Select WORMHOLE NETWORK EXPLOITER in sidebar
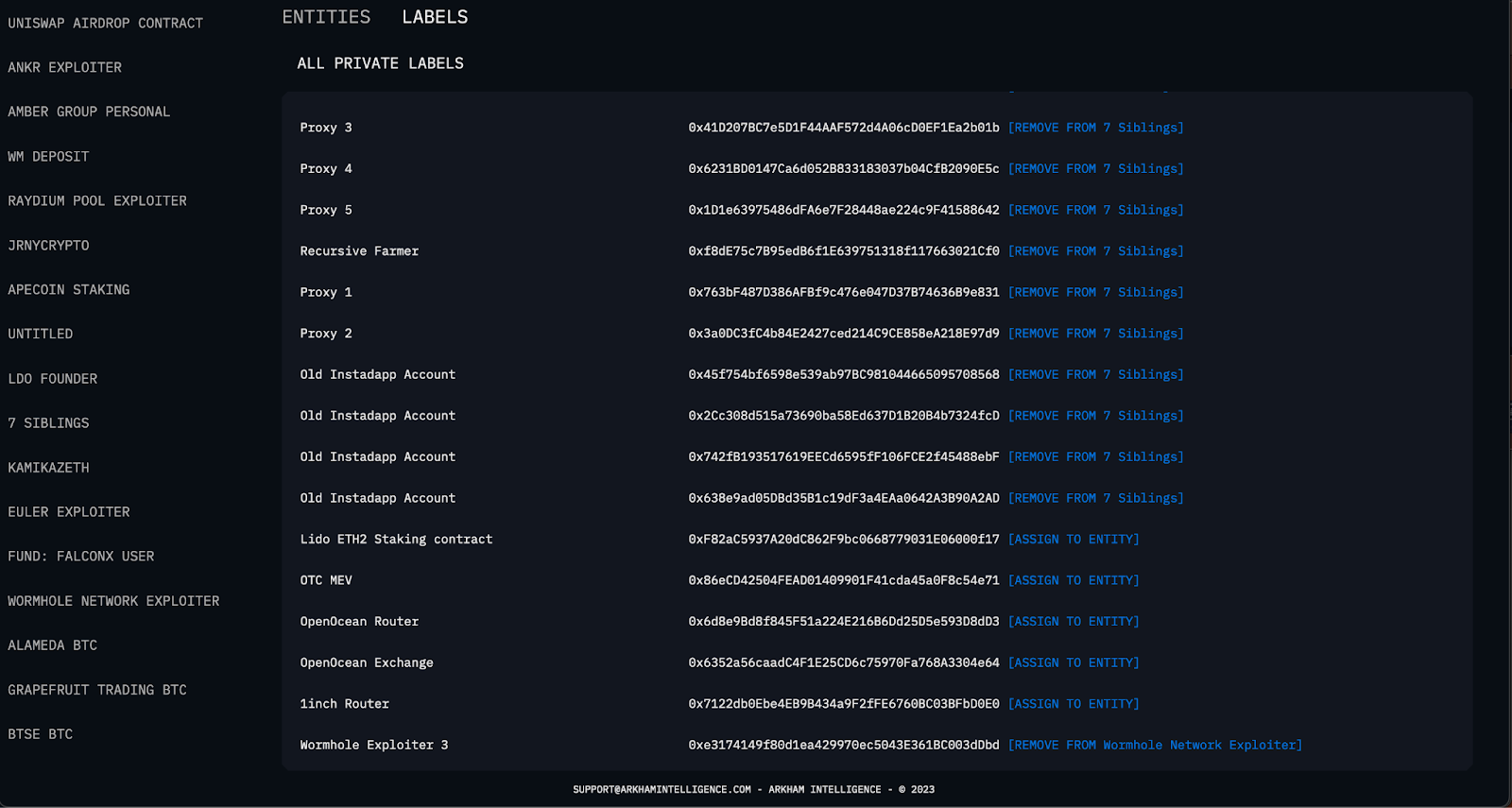The image size is (1512, 808). coord(113,600)
